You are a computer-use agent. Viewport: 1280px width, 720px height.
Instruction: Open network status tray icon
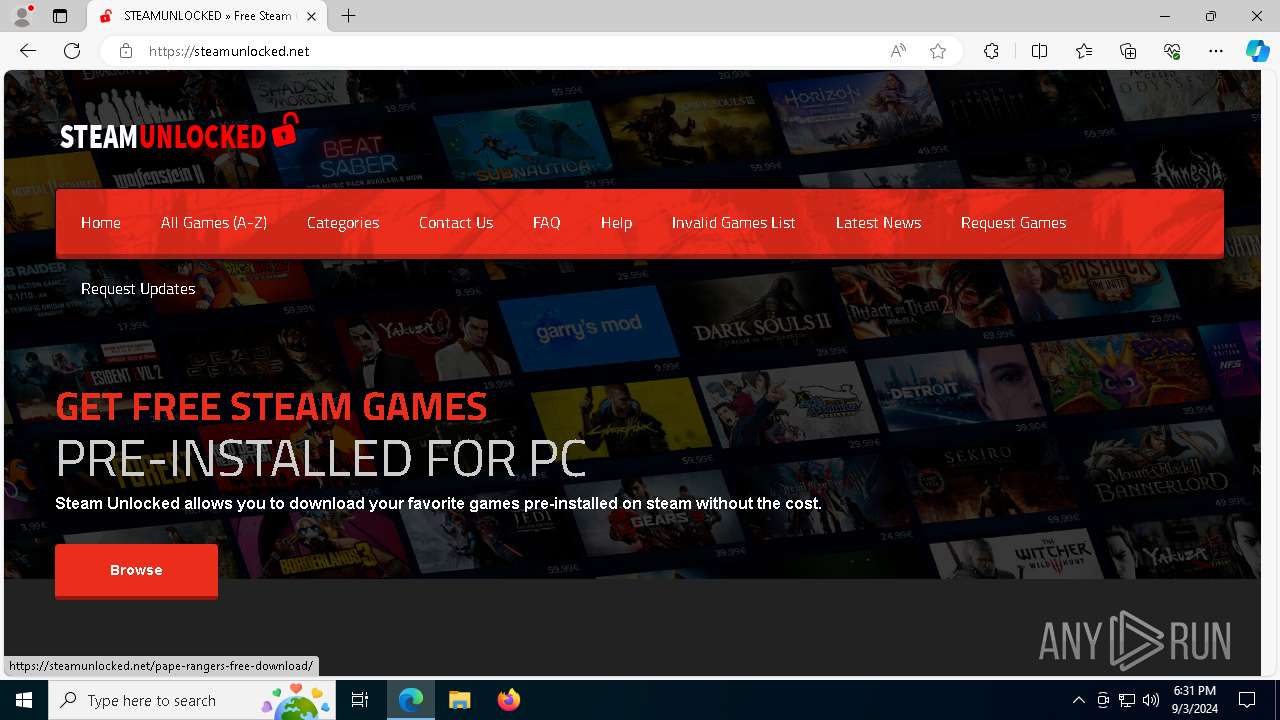click(1127, 700)
